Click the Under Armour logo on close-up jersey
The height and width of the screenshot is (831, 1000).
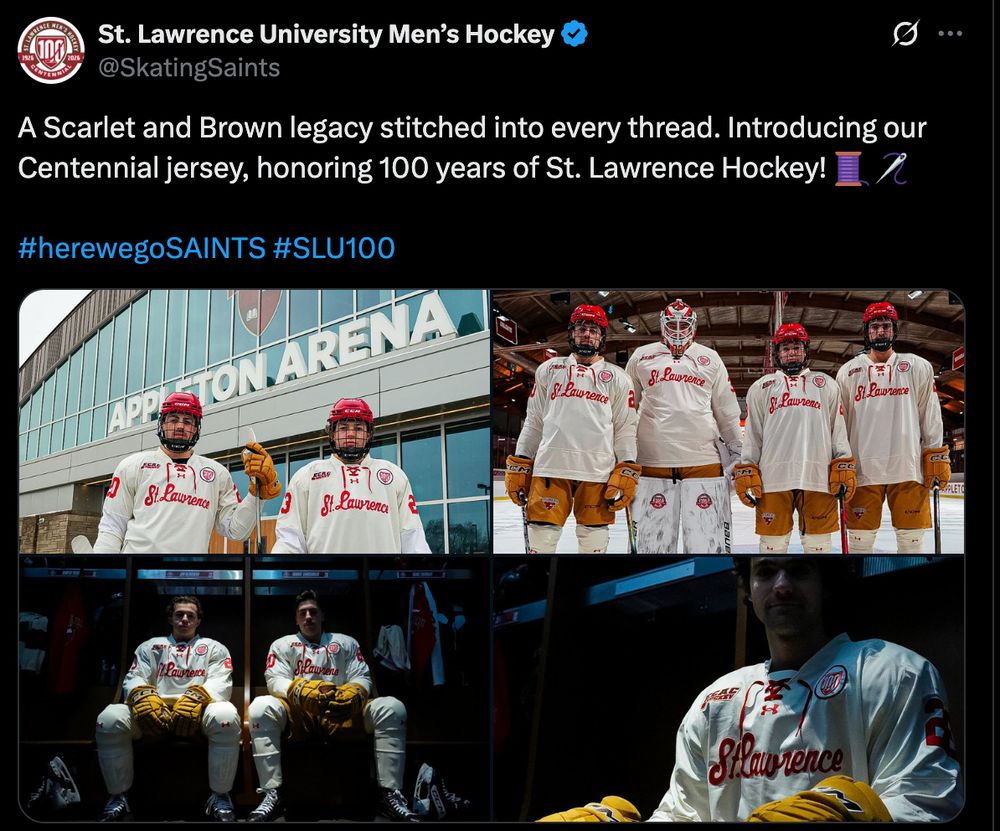point(770,708)
